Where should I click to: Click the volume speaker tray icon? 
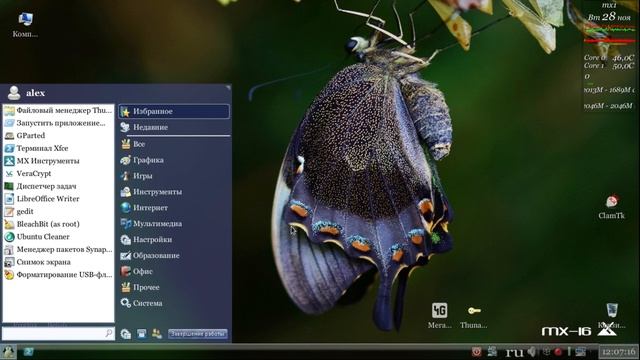click(532, 351)
